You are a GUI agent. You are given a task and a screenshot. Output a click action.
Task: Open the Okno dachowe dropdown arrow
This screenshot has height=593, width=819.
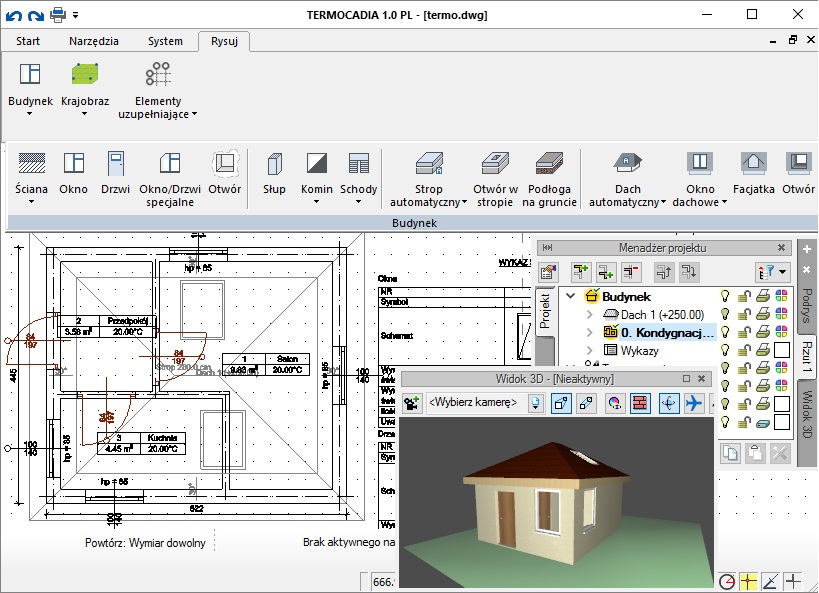[724, 202]
